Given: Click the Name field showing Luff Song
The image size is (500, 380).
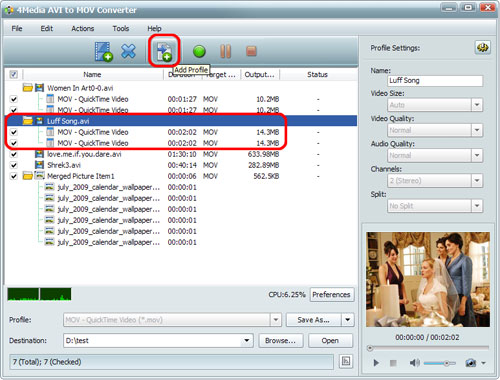Looking at the screenshot, I should point(435,80).
